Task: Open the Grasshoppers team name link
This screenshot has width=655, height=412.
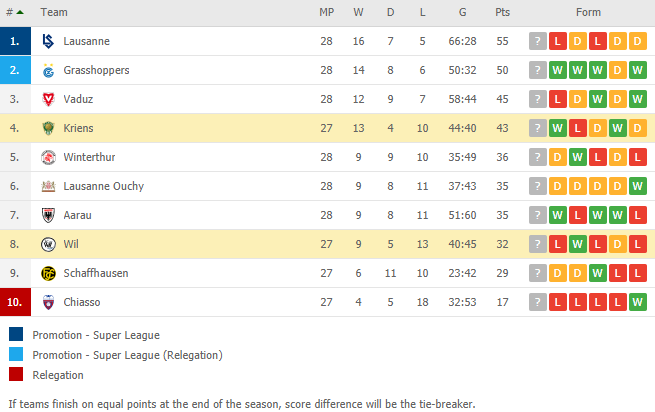Action: pos(96,70)
